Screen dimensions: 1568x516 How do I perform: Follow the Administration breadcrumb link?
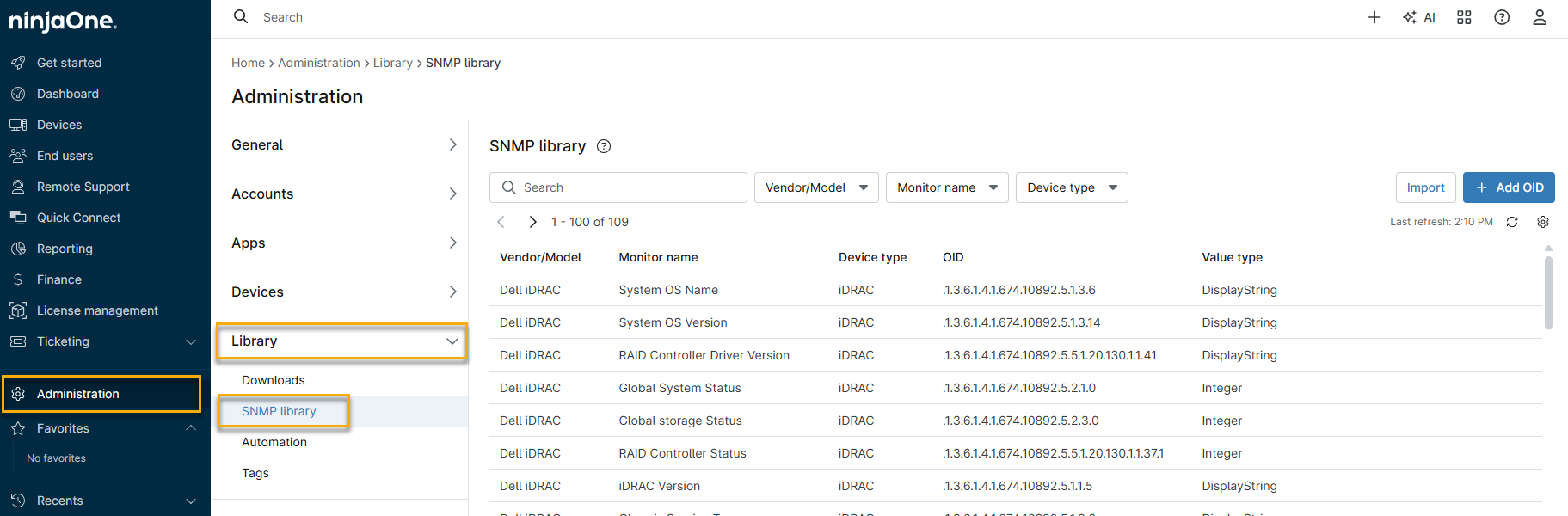319,63
